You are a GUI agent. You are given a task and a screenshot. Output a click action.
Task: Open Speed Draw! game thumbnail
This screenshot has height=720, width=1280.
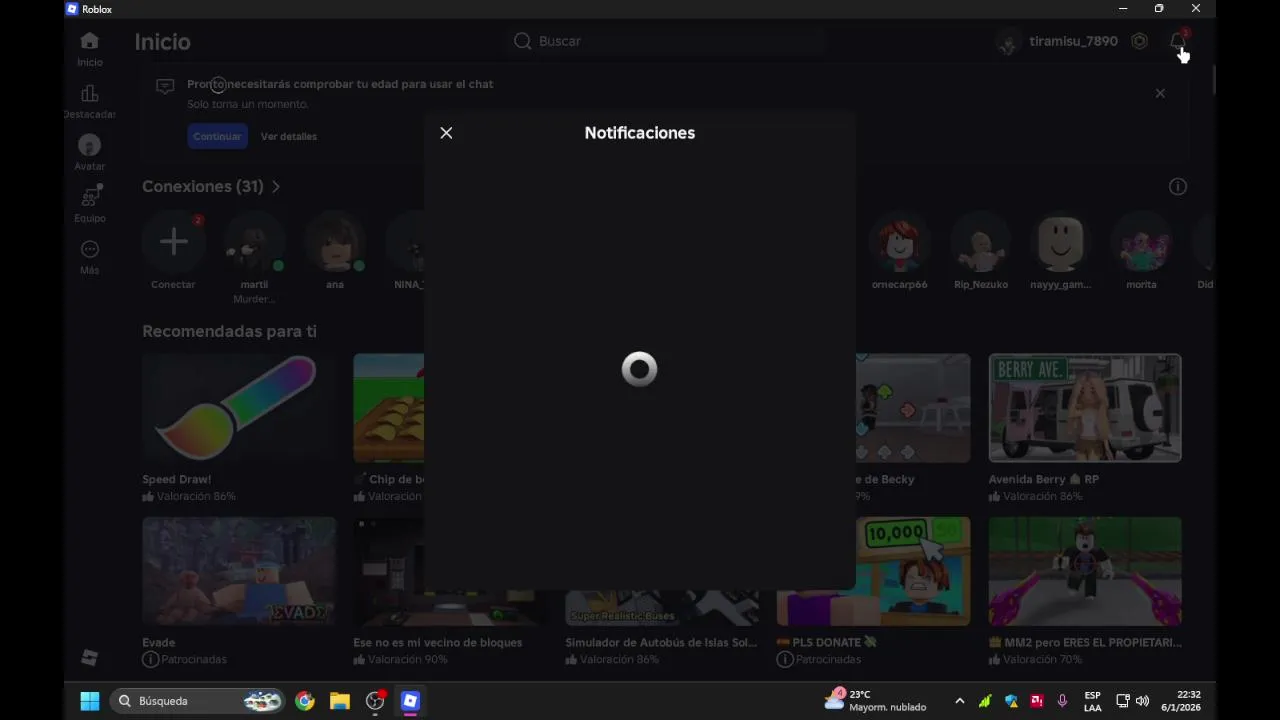[x=239, y=408]
